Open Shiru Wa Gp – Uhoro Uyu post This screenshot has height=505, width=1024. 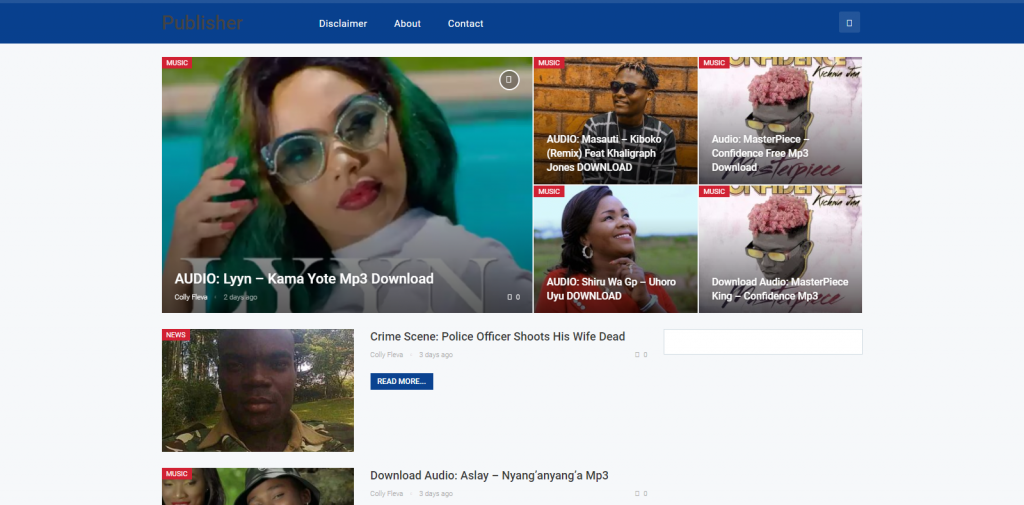(610, 288)
